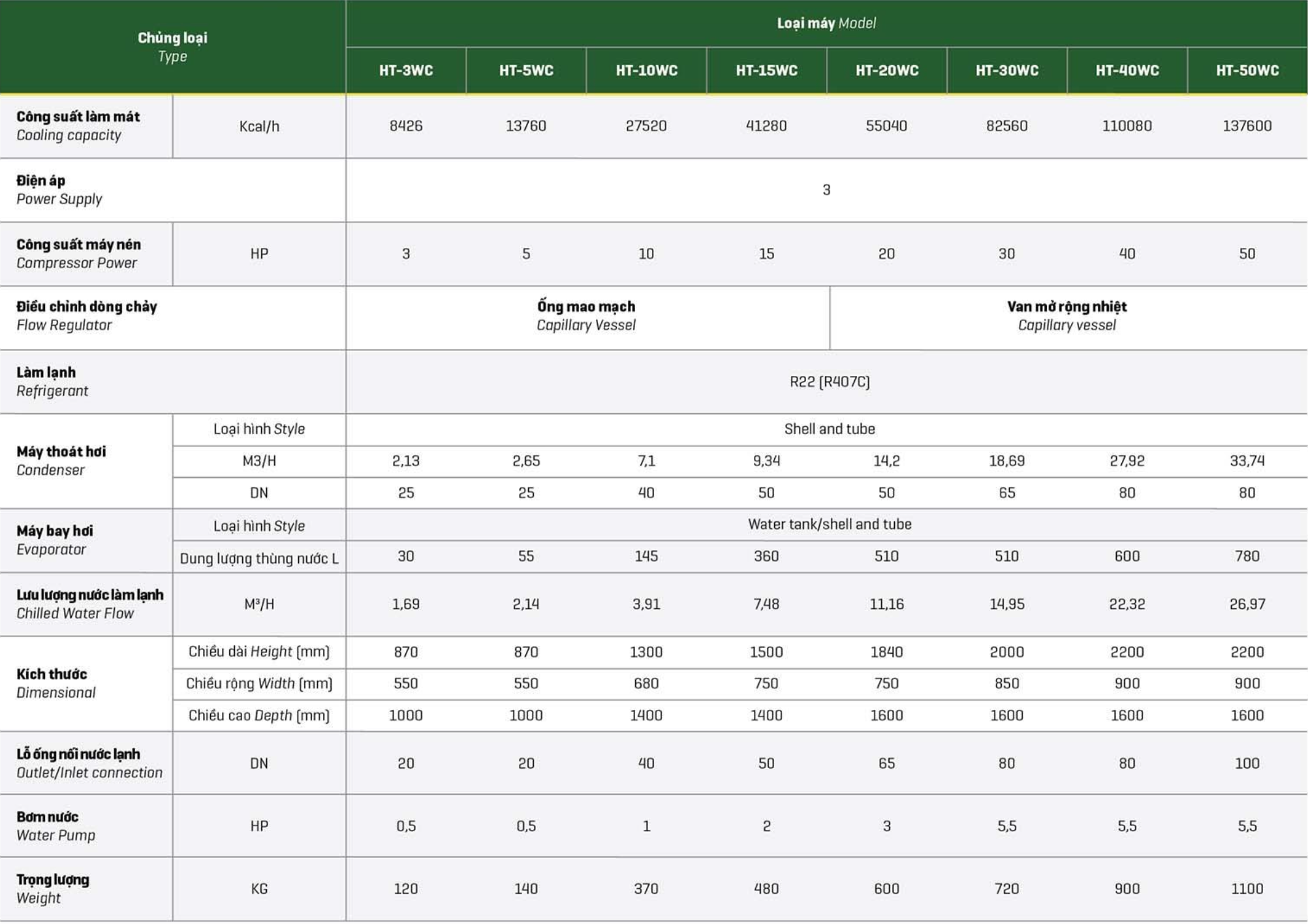Viewport: 1308px width, 924px height.
Task: Click the Compressor Power row label
Action: pos(78,254)
